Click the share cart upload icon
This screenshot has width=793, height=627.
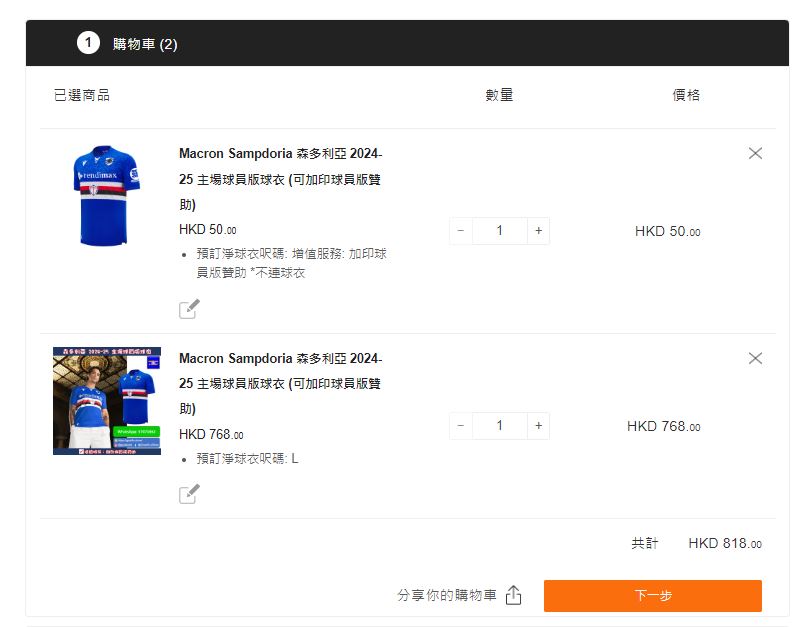pyautogui.click(x=513, y=595)
